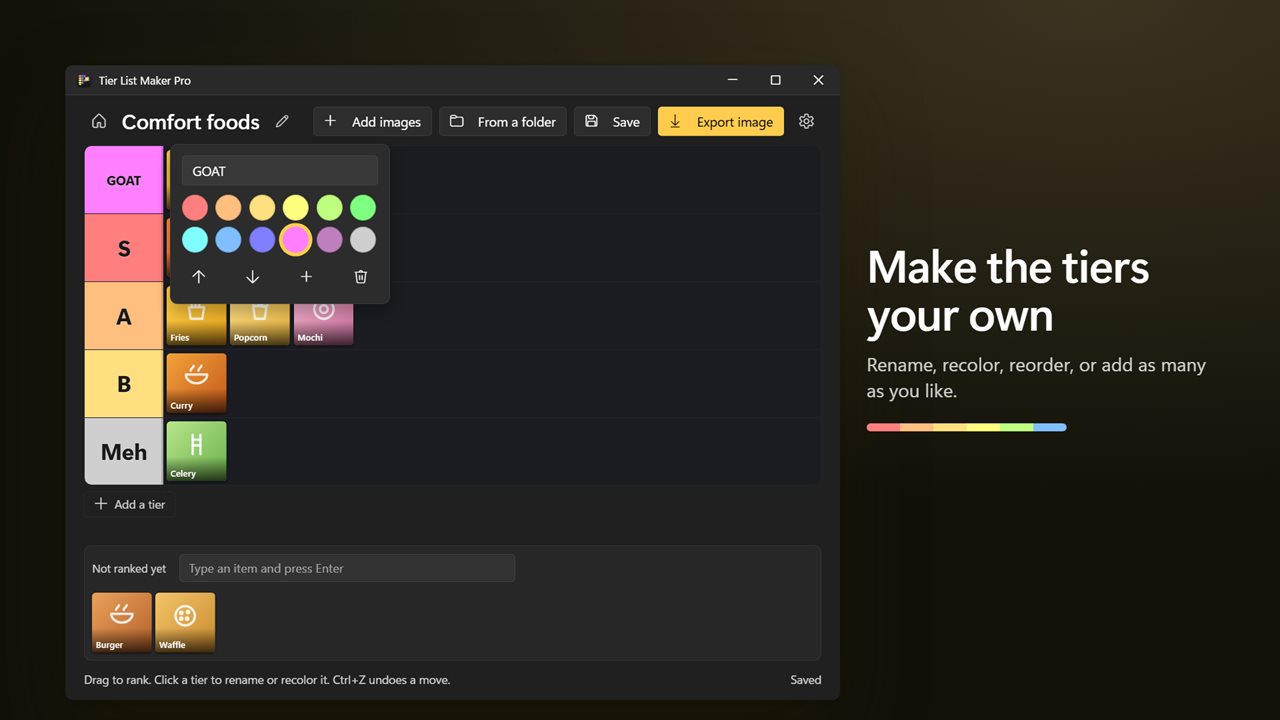The image size is (1280, 720).
Task: Edit the GOAT tier name field
Action: 280,171
